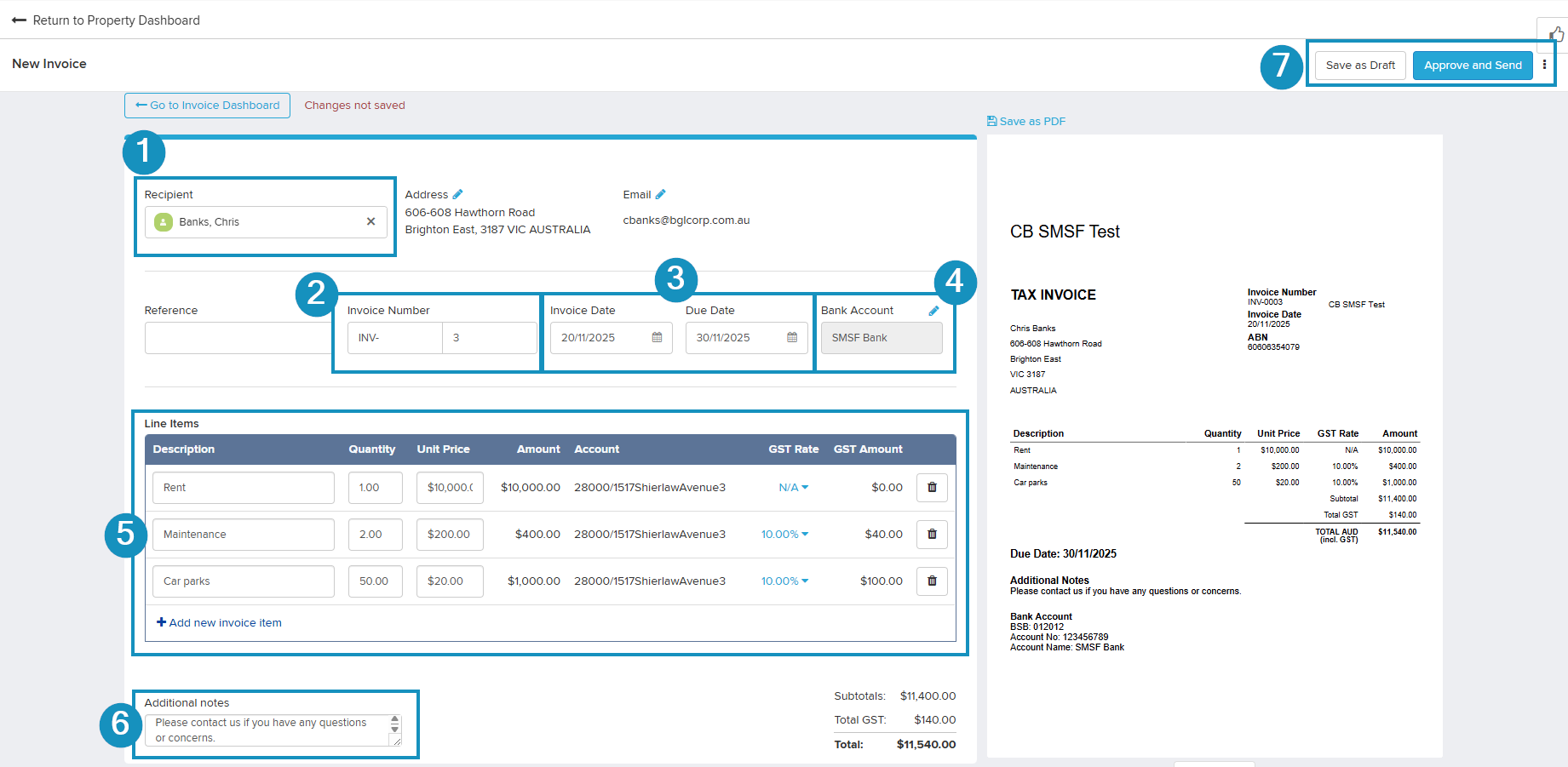Change the GST Rate for Maintenance
This screenshot has width=1568, height=767.
[x=784, y=535]
